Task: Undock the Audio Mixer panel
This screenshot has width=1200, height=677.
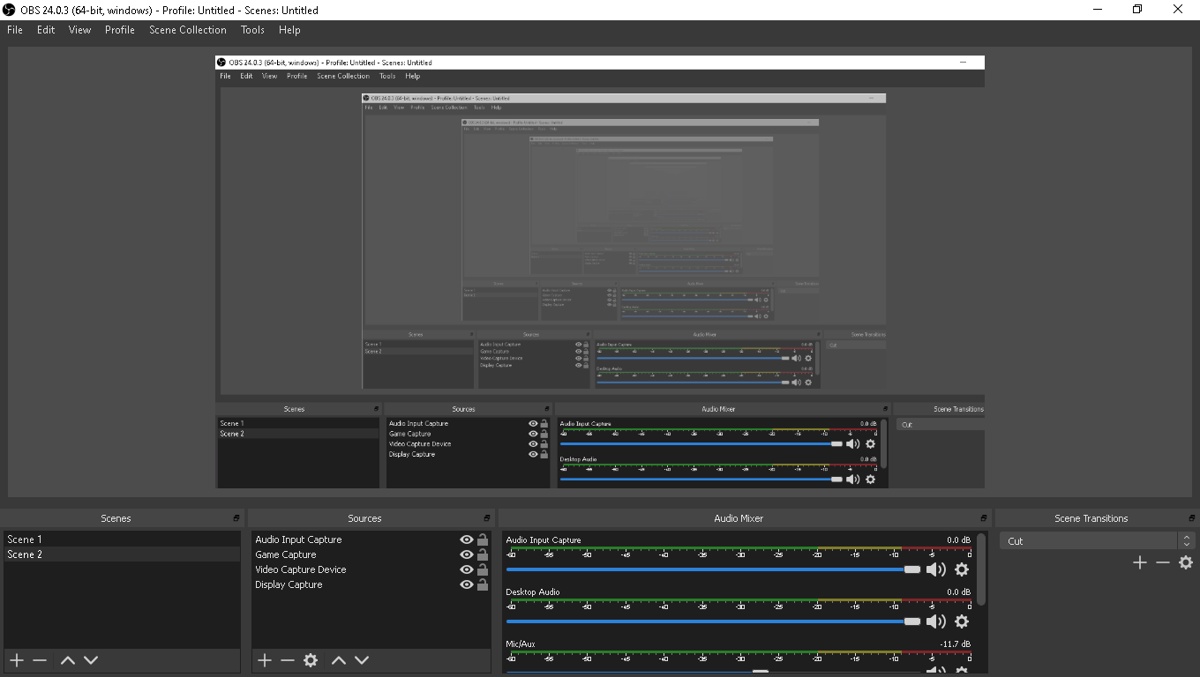Action: [x=984, y=518]
